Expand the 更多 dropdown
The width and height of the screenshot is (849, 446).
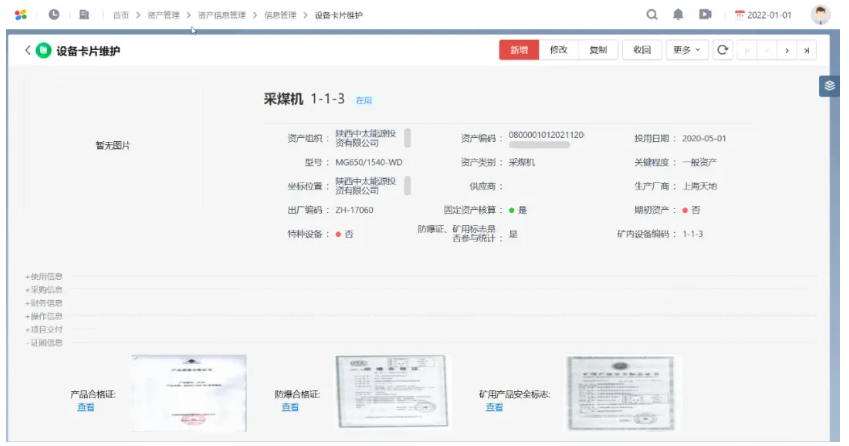click(x=686, y=50)
